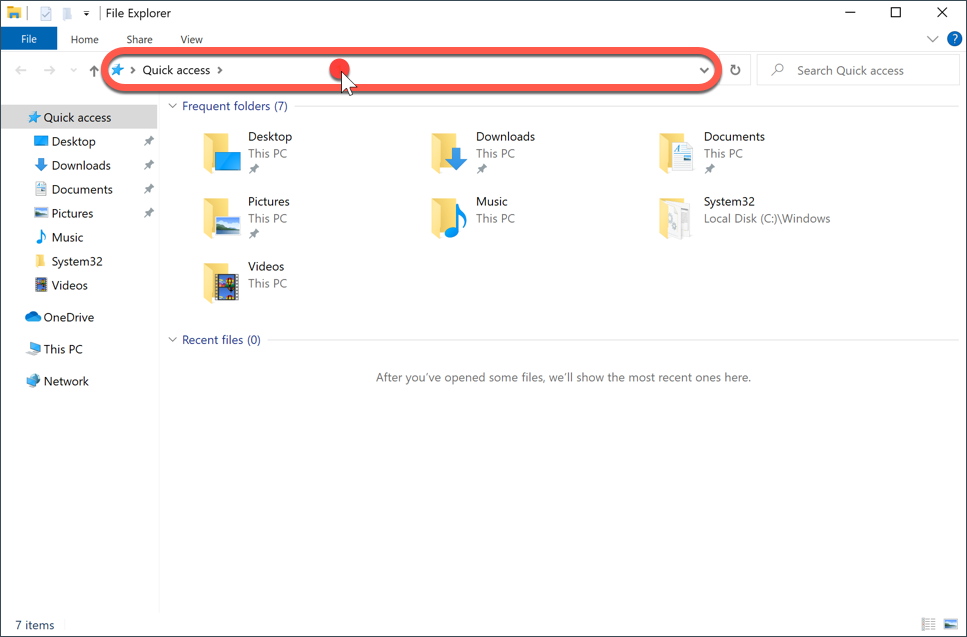Image resolution: width=967 pixels, height=637 pixels.
Task: Select Quick access in the navigation pane
Action: click(x=79, y=117)
